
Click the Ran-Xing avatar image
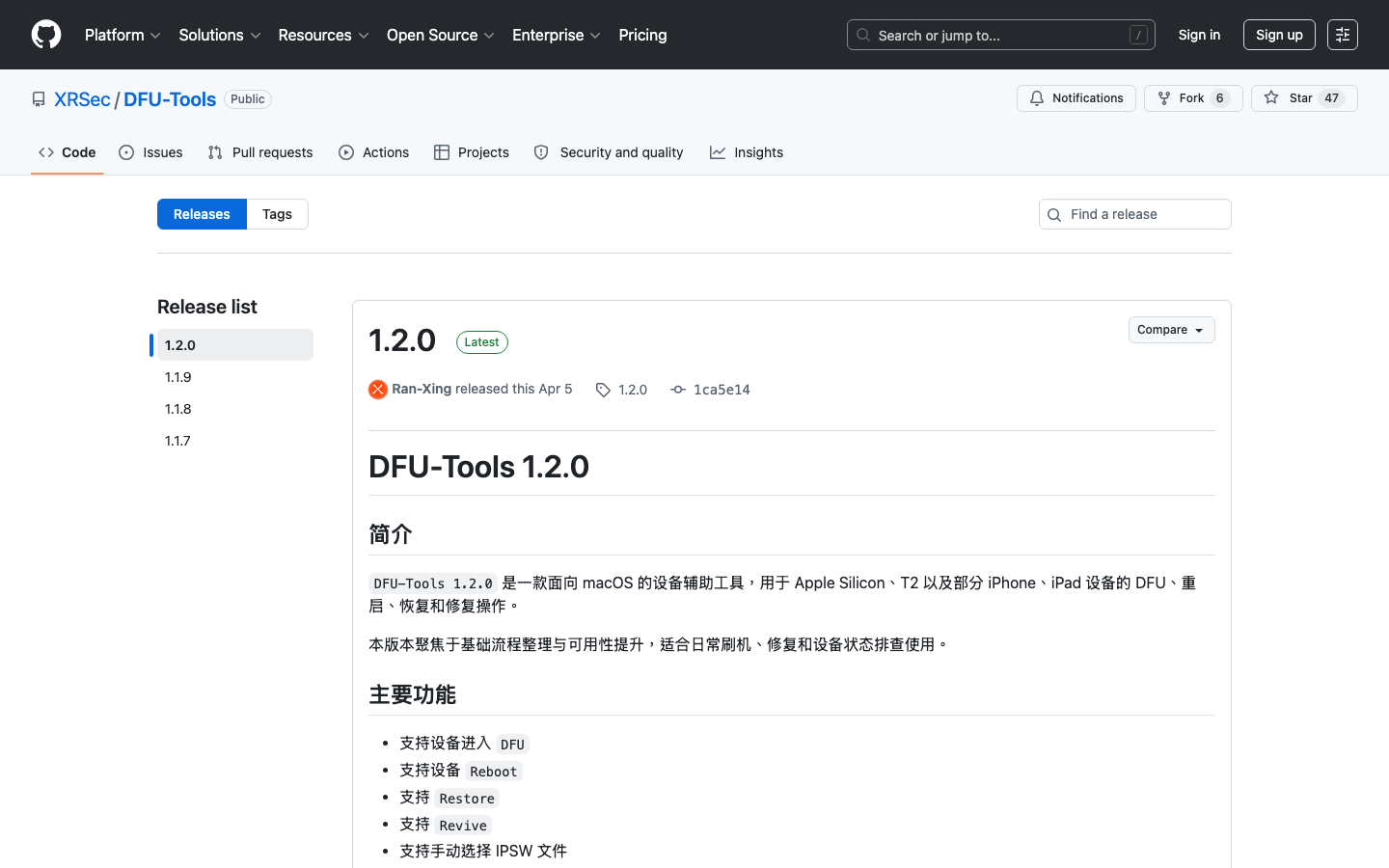click(x=378, y=390)
